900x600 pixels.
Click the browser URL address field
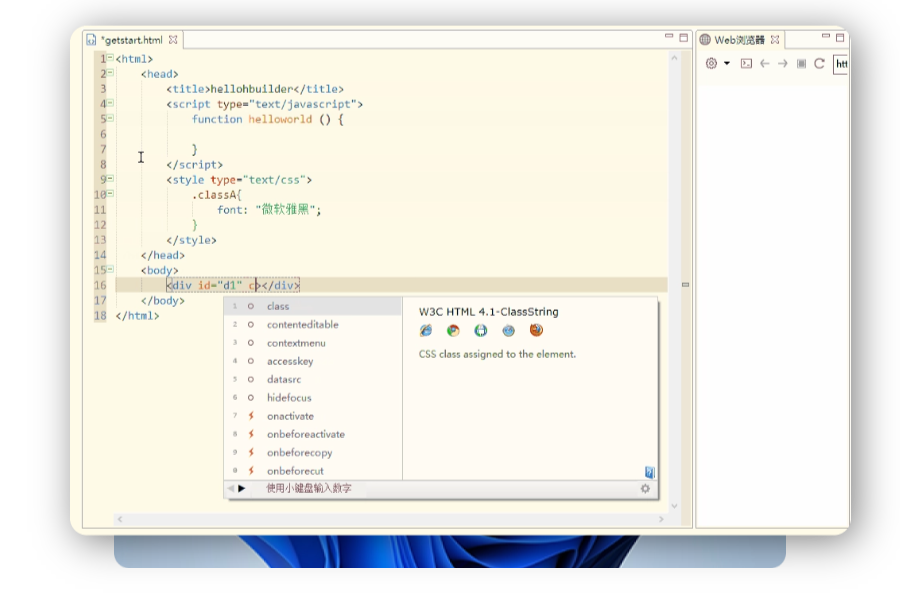click(x=840, y=64)
